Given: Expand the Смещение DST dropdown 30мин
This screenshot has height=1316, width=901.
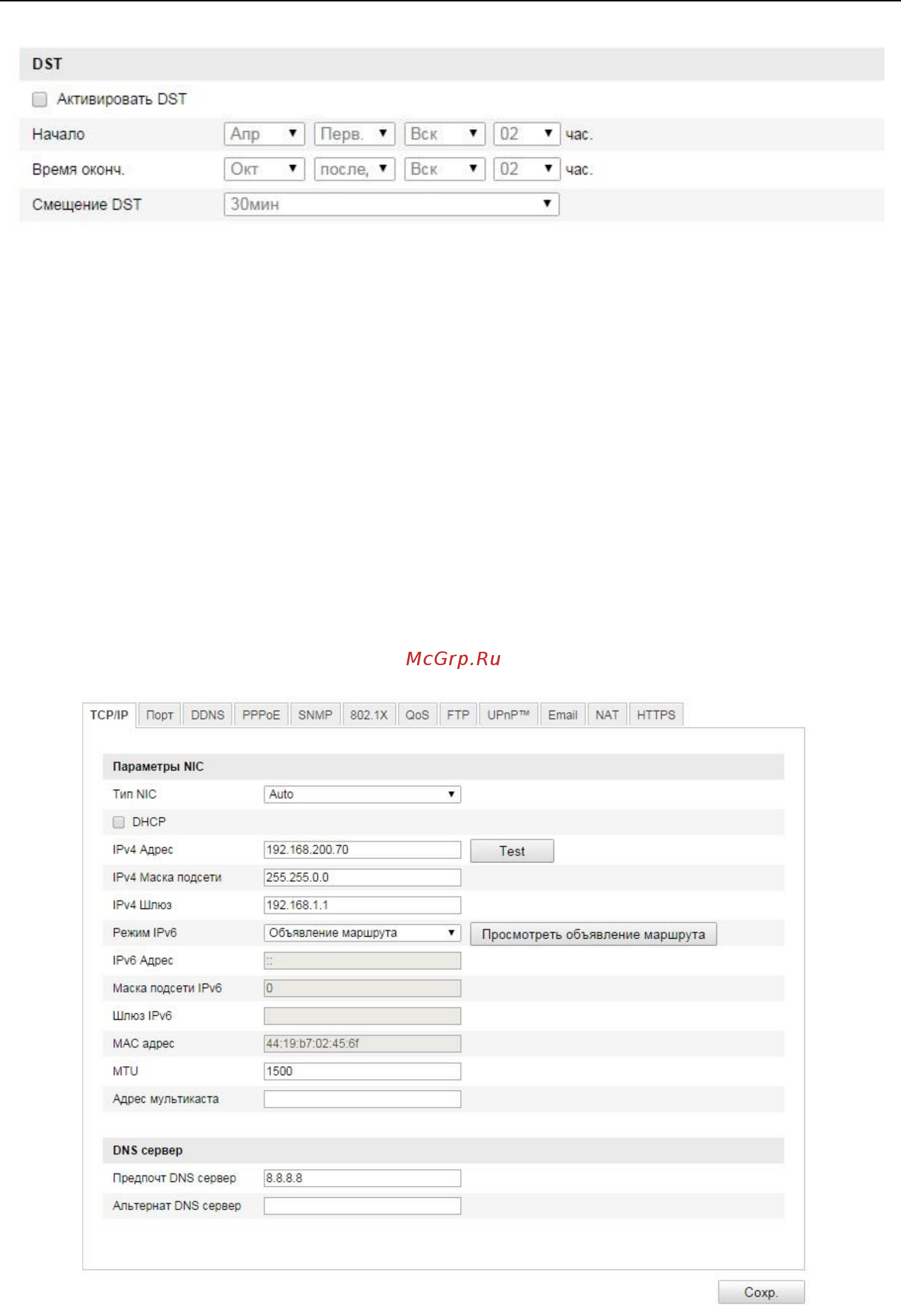Looking at the screenshot, I should (x=392, y=204).
